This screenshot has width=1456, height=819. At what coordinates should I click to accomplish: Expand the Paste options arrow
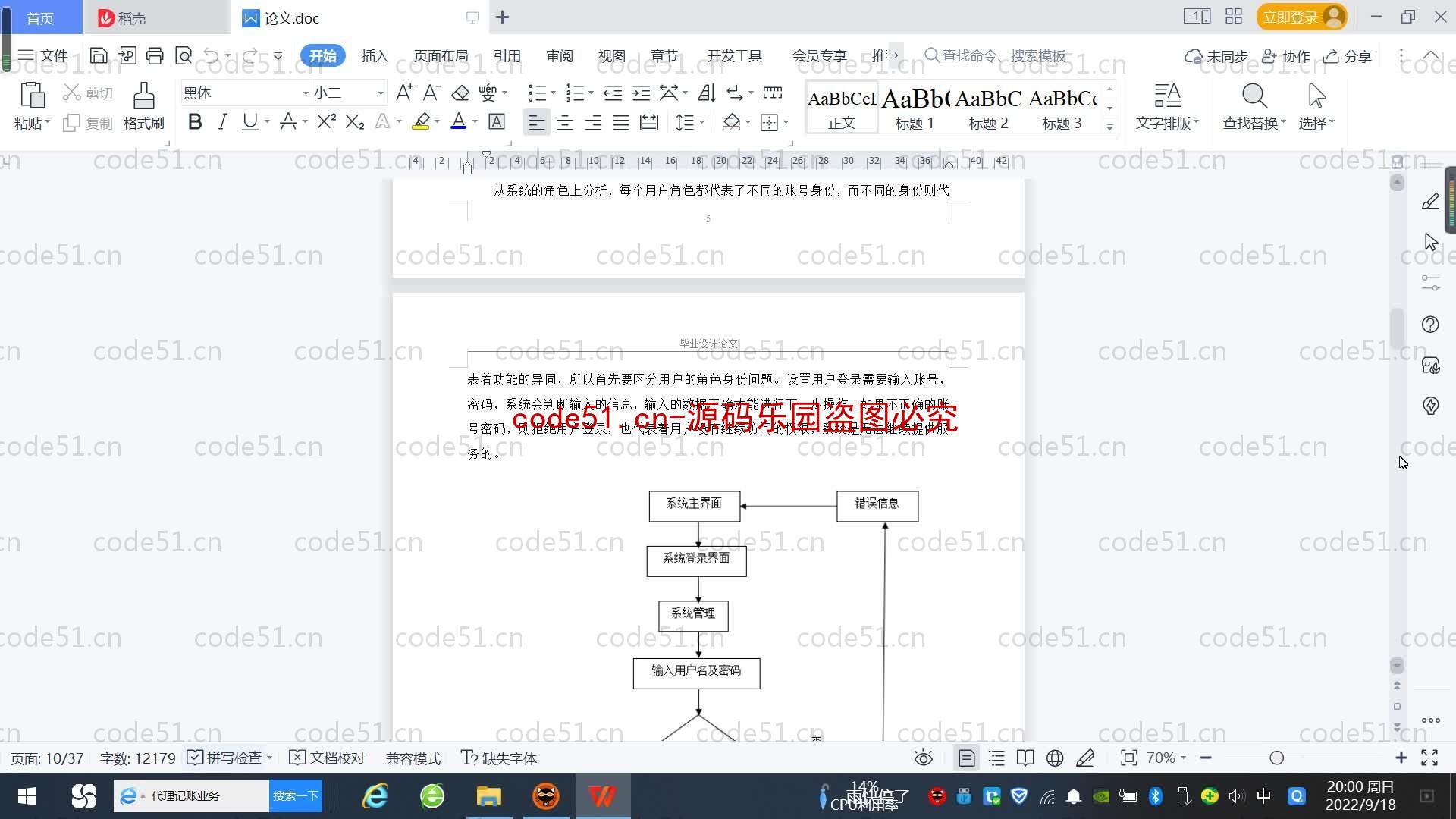pos(47,122)
